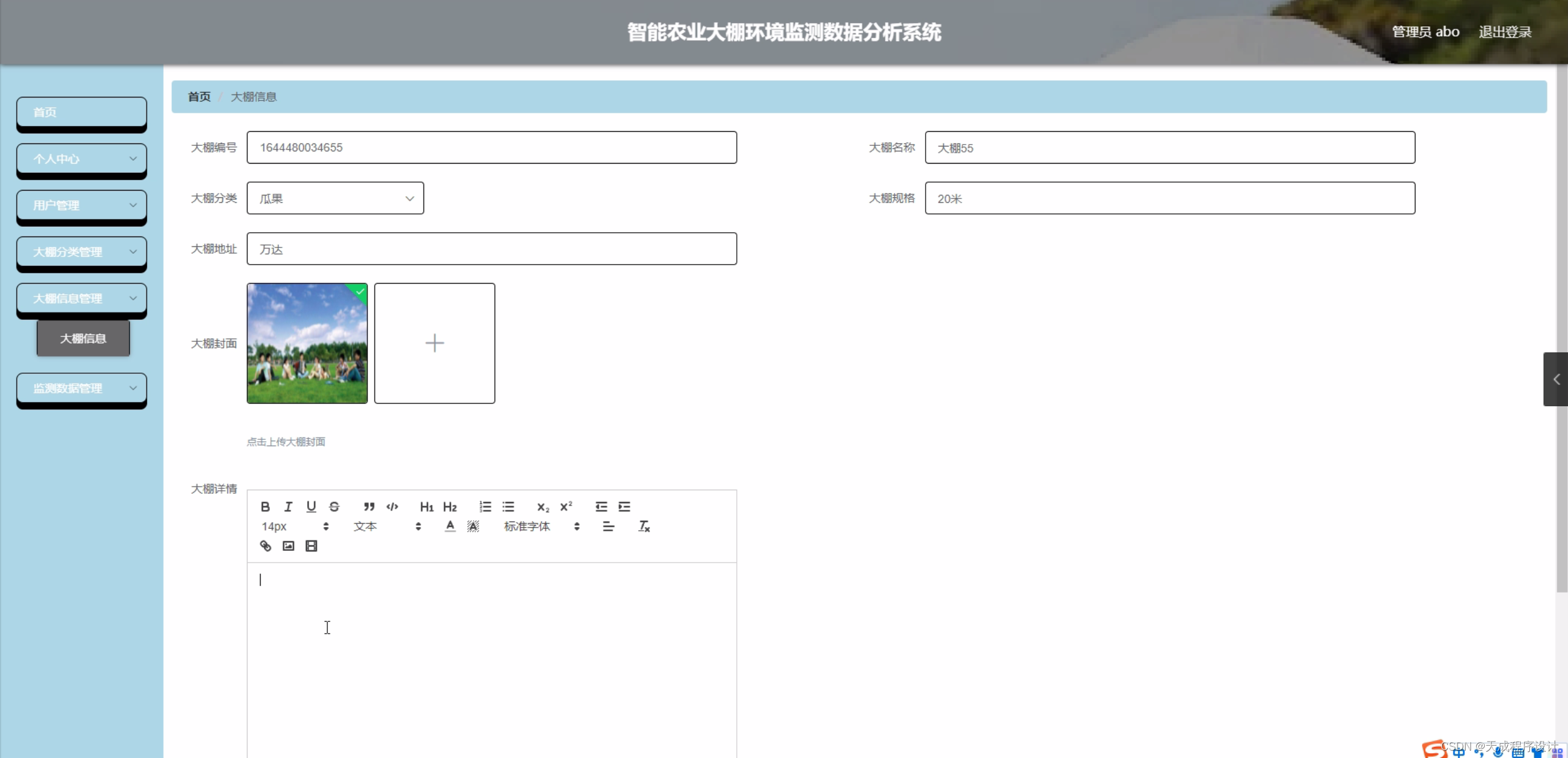
Task: Click the ordered list icon
Action: [485, 507]
